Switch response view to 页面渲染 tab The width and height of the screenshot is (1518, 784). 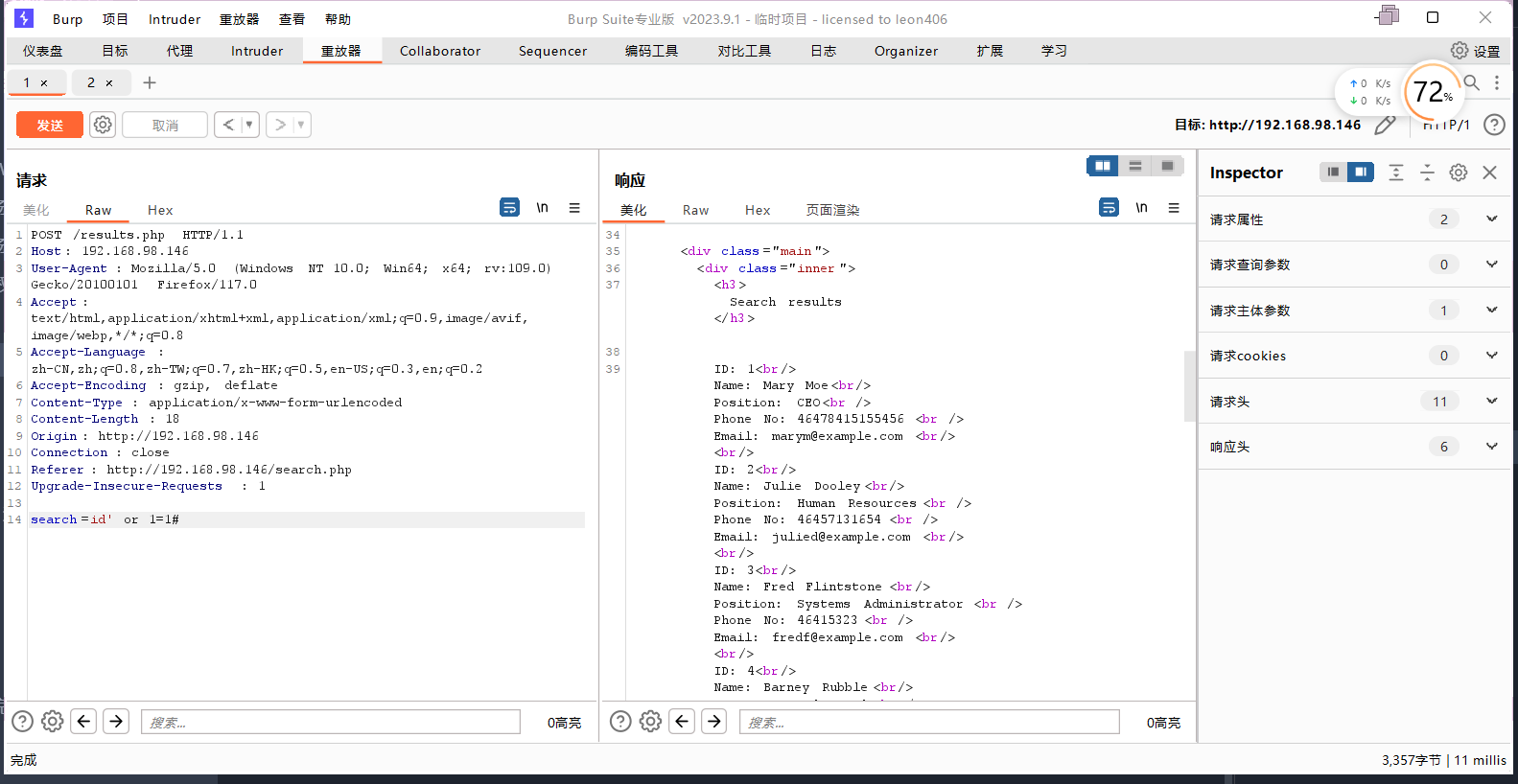click(832, 210)
